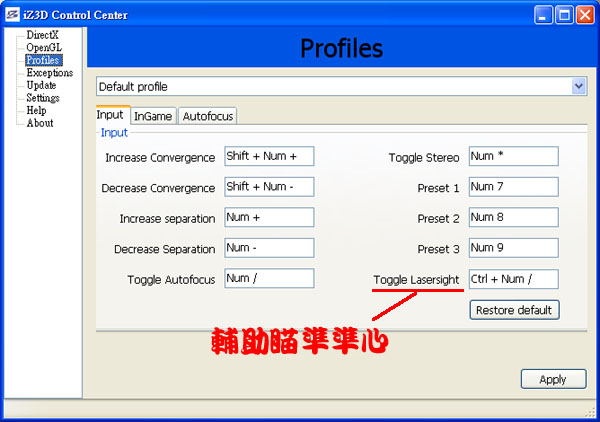The width and height of the screenshot is (600, 422).
Task: Go to Update in the sidebar
Action: [x=41, y=85]
